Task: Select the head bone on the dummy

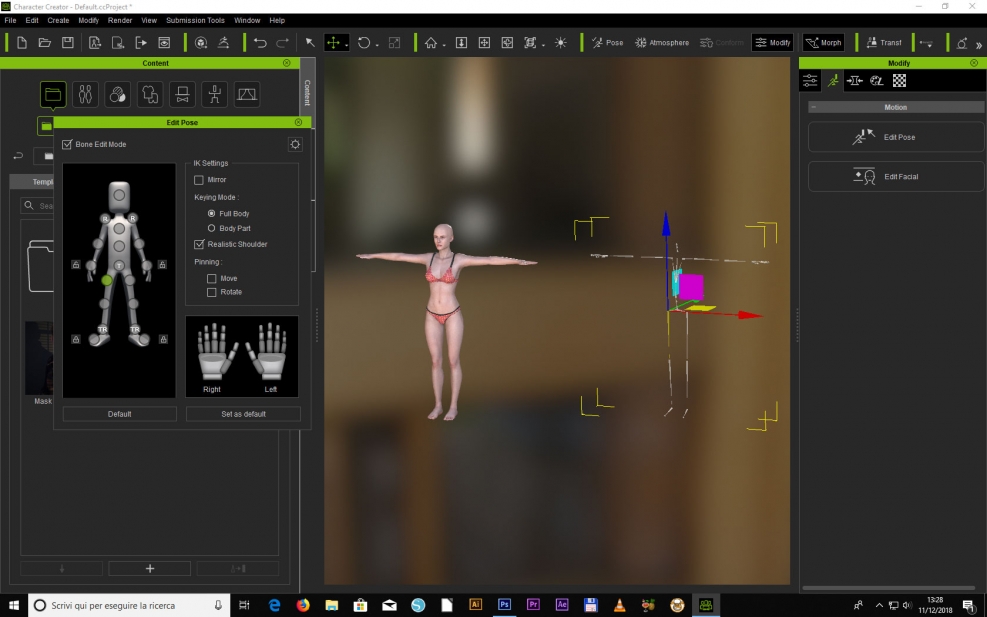Action: click(119, 194)
